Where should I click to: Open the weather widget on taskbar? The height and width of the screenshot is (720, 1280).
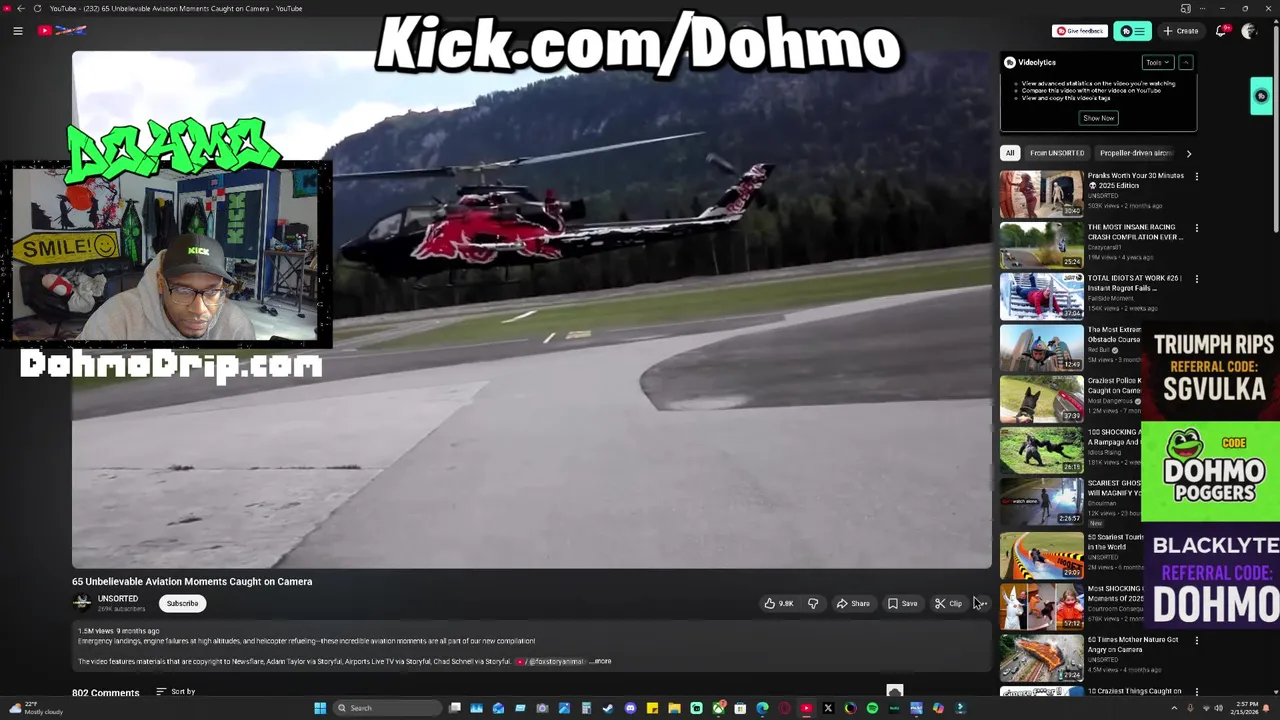[37, 708]
